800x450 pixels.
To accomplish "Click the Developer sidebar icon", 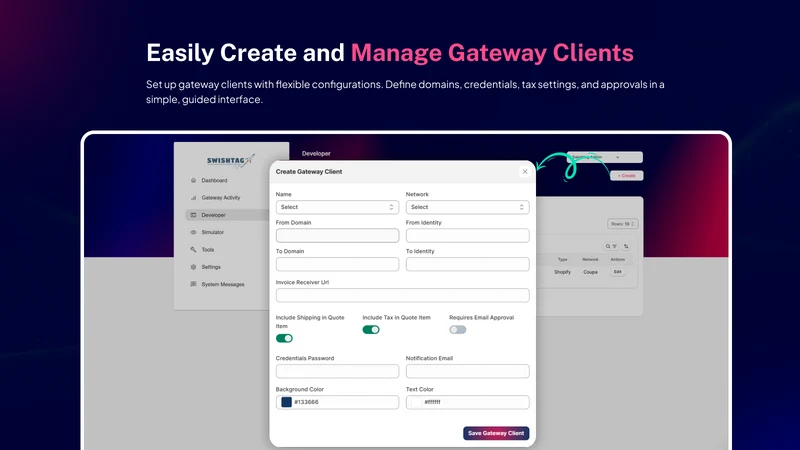I will coord(193,215).
